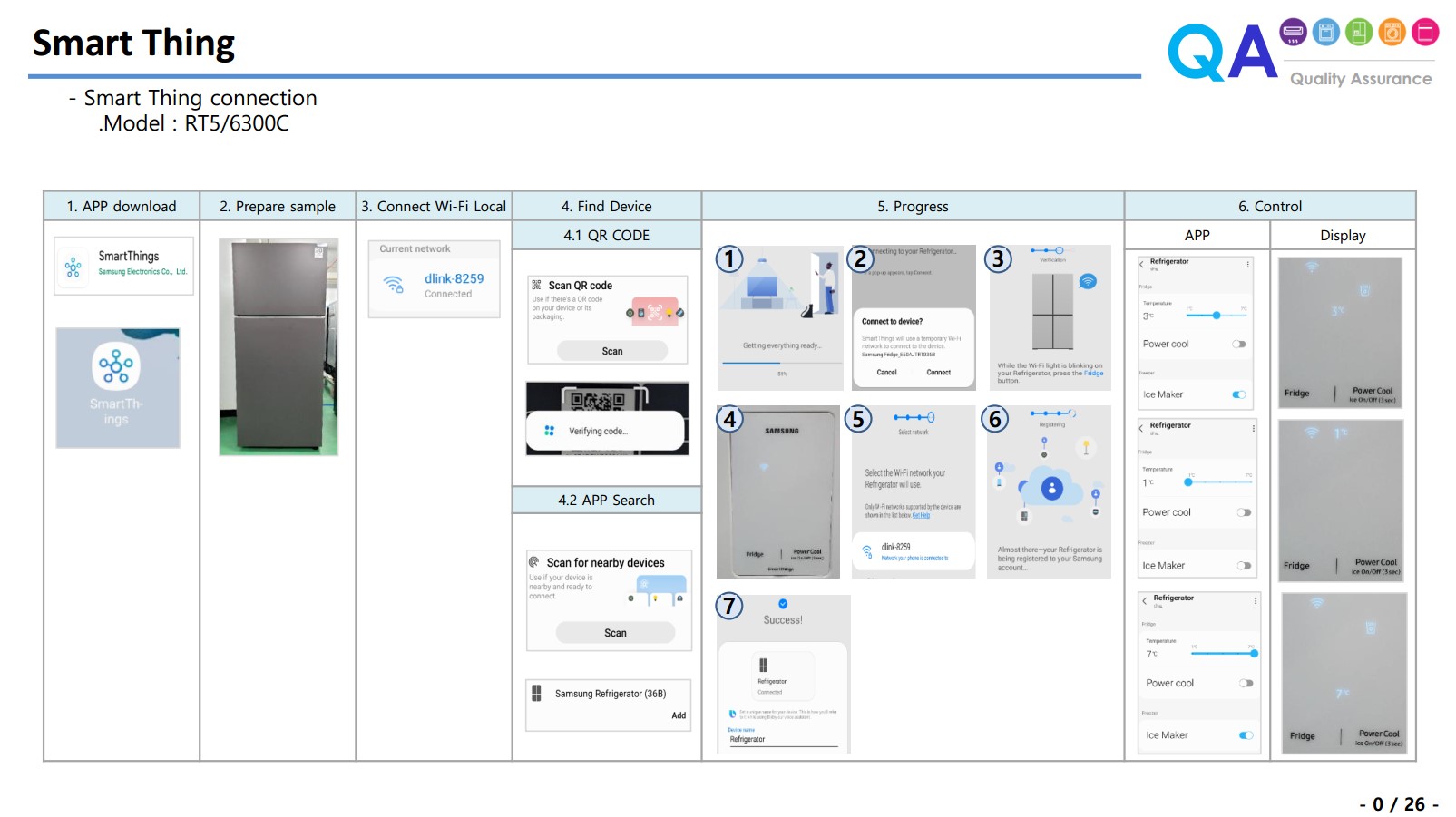Viewport: 1456px width, 817px height.
Task: Go back from the 3°C Refrigerator screen
Action: coord(1142,263)
